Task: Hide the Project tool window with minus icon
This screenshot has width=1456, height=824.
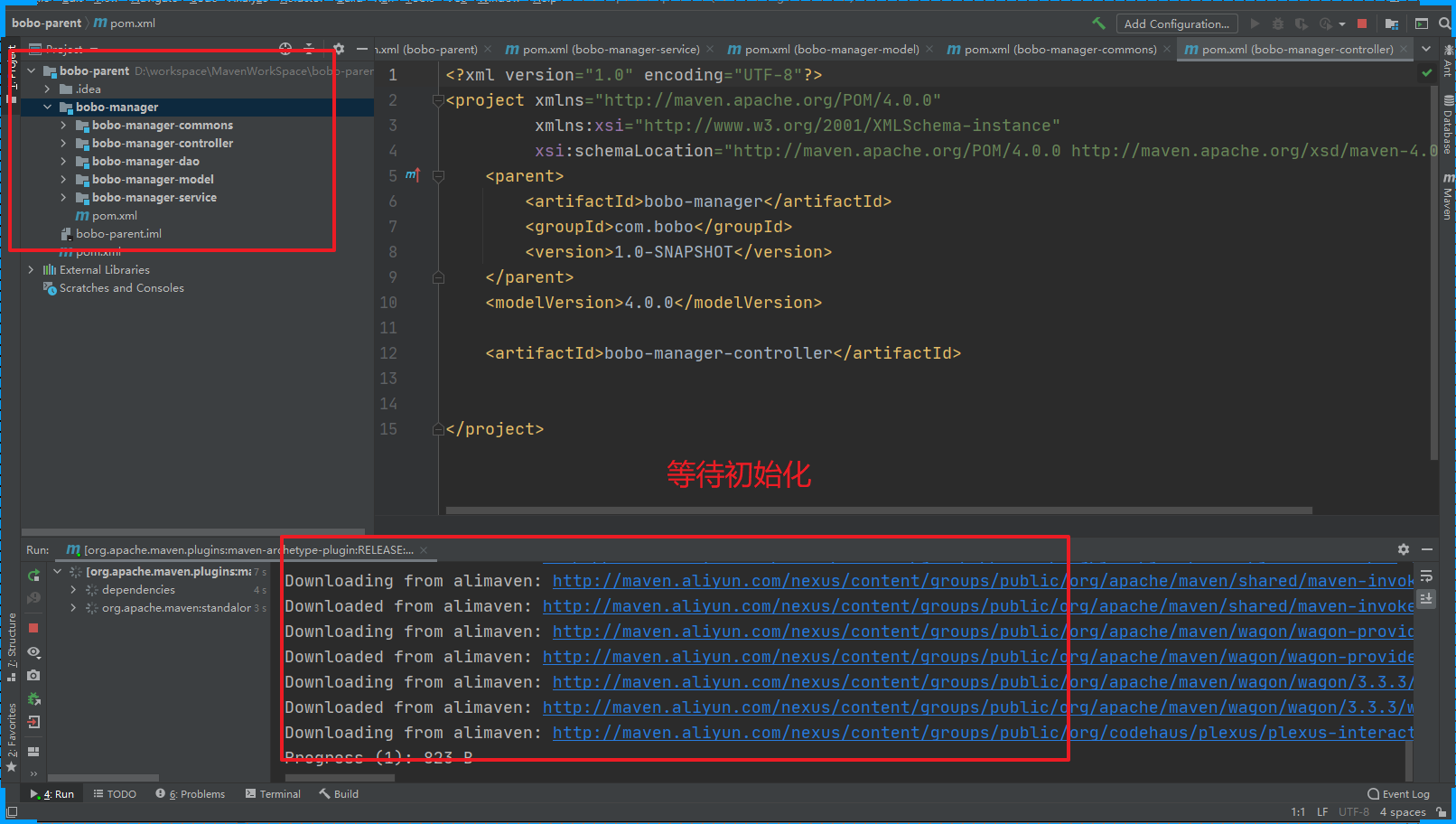Action: 362,49
